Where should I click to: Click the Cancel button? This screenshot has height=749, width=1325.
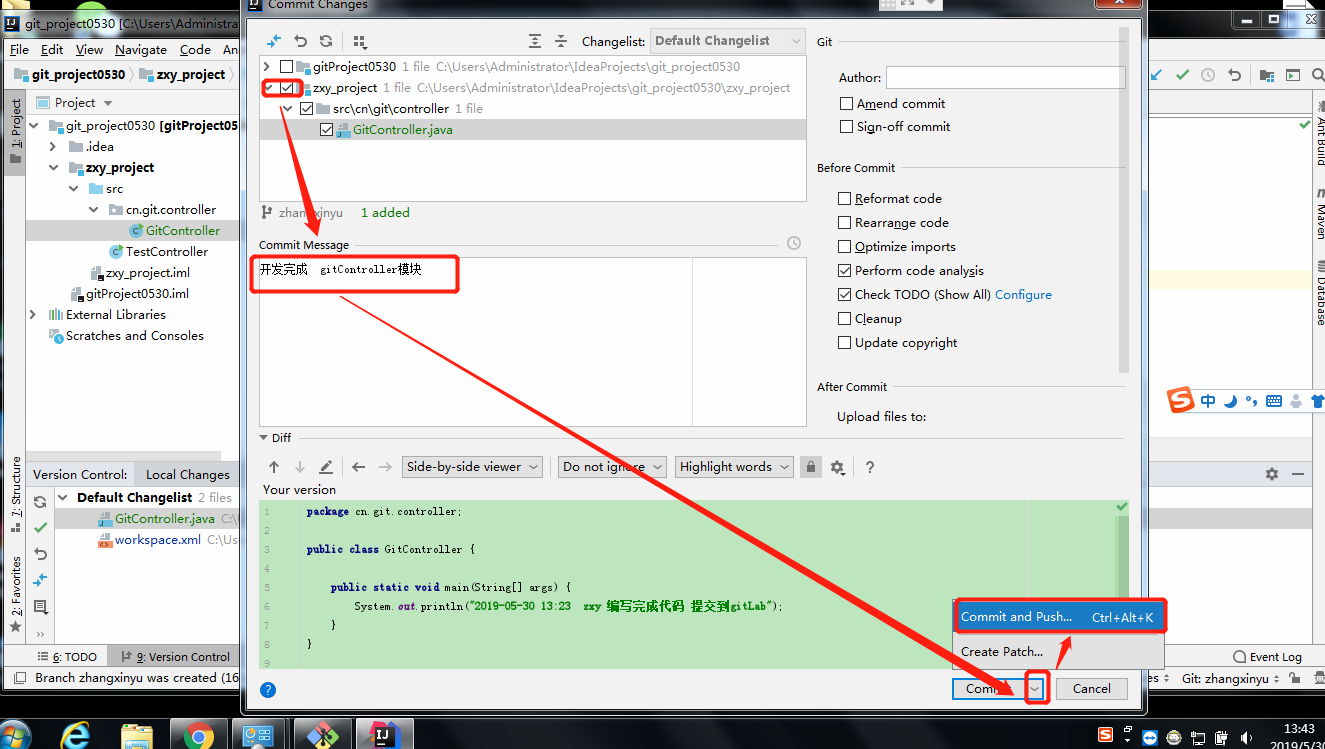(x=1091, y=688)
